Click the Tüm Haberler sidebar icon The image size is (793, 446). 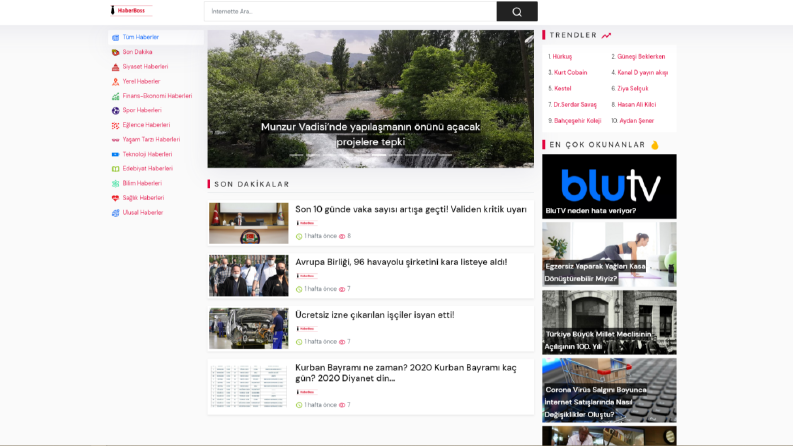click(115, 37)
